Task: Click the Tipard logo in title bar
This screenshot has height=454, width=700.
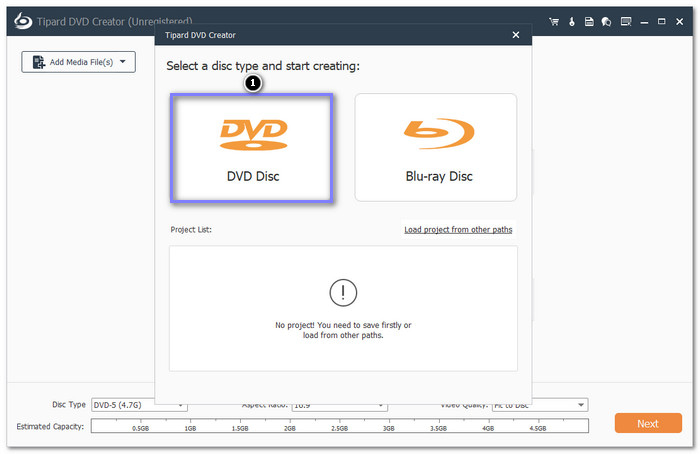Action: click(x=23, y=21)
